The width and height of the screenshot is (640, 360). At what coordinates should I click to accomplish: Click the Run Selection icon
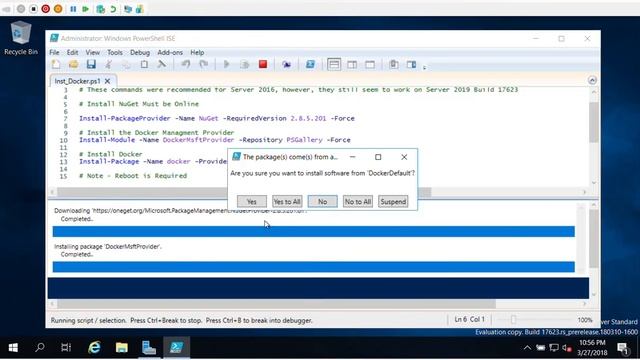pos(244,64)
